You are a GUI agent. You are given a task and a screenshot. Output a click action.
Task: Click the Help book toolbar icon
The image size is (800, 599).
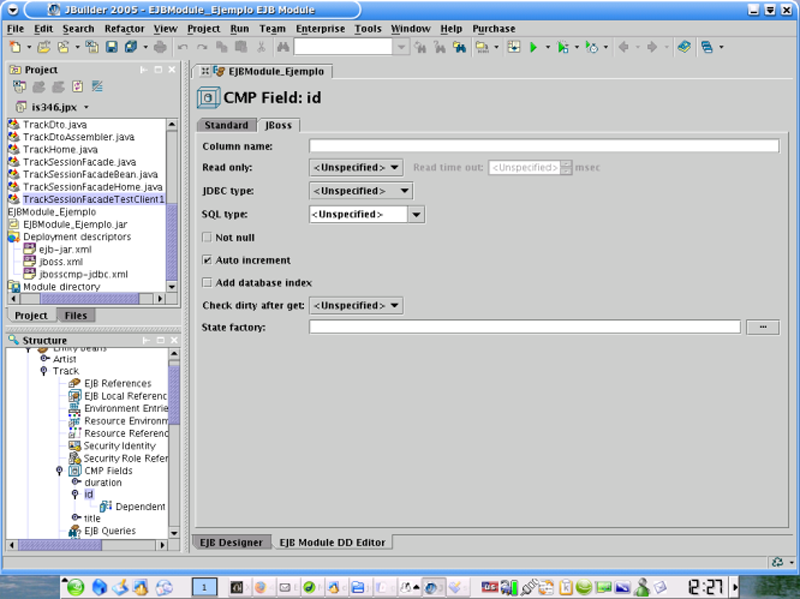(x=684, y=47)
